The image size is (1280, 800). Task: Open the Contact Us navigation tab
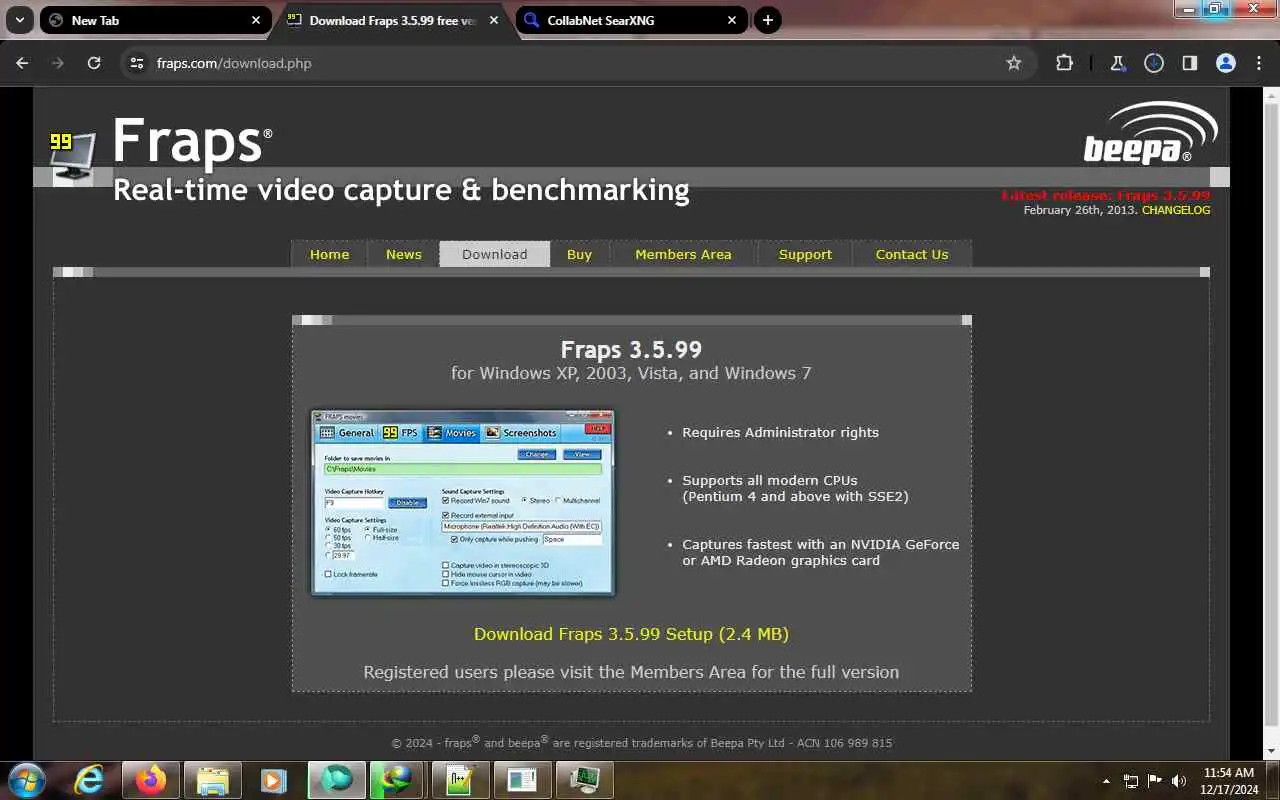point(912,254)
